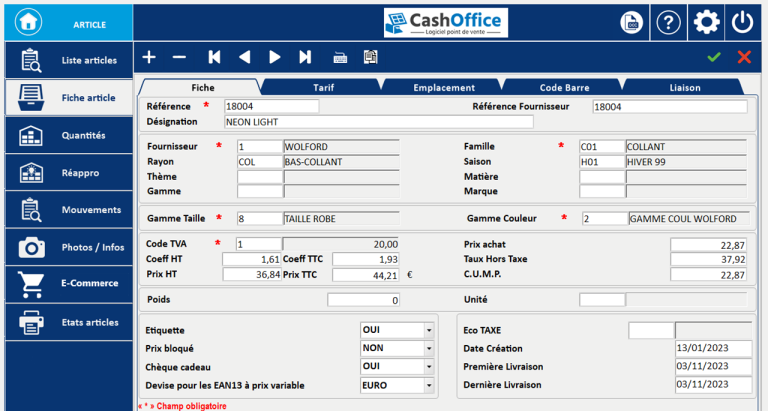Open the settings gear icon
Viewport: 768px width, 411px height.
(x=706, y=22)
